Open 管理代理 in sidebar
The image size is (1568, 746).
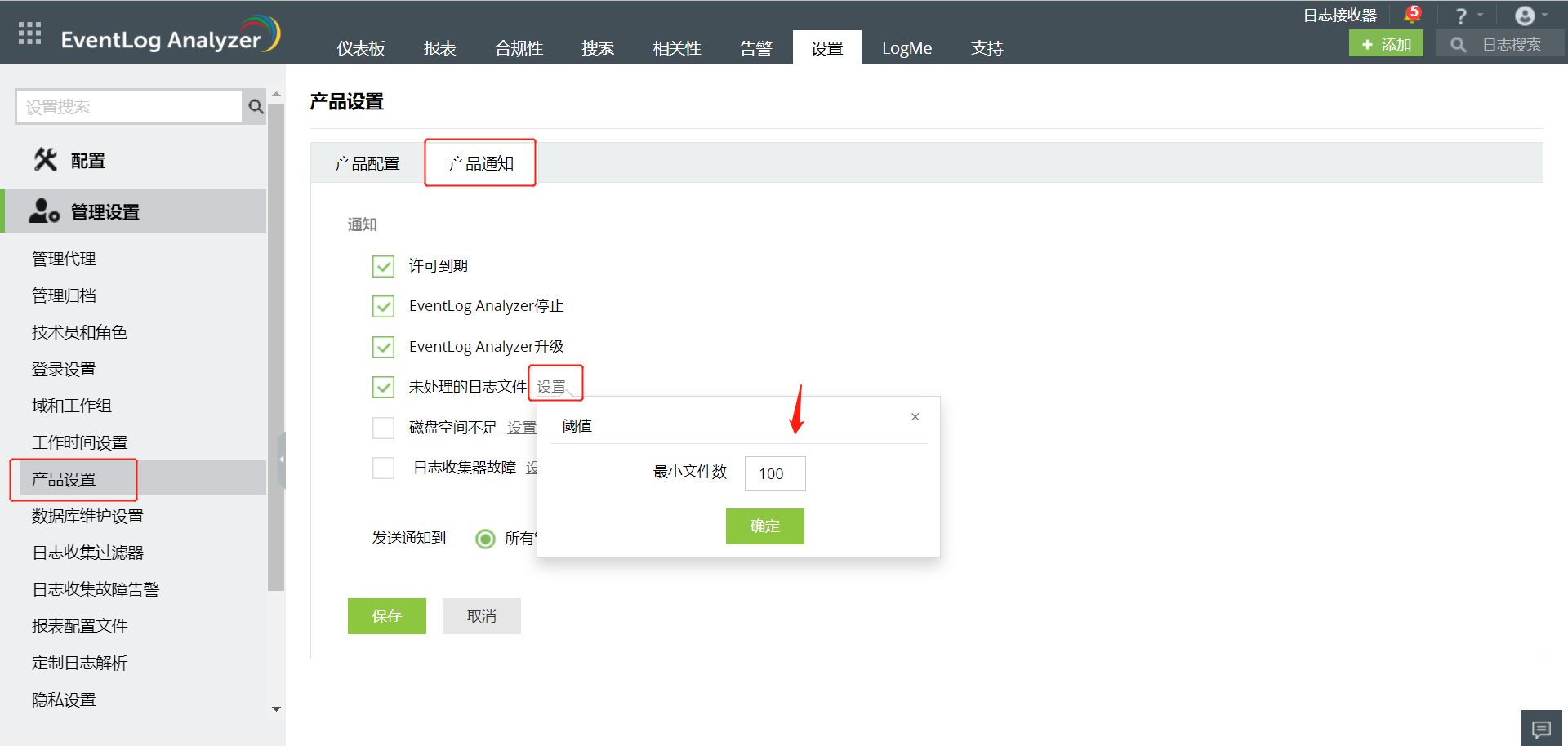pos(64,259)
